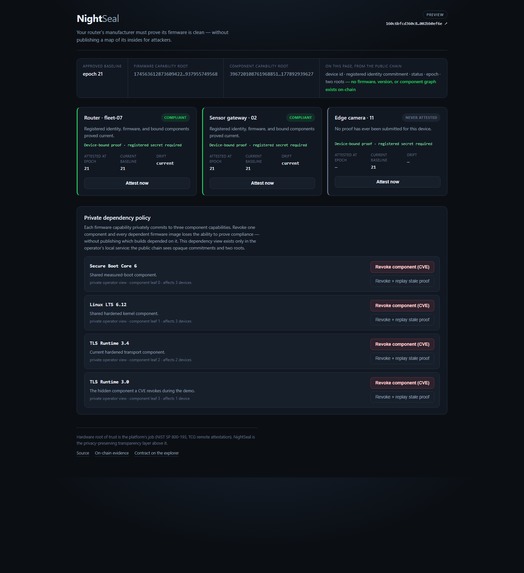Click the external-link arrow beside the contract address
The height and width of the screenshot is (573, 524).
(x=445, y=23)
